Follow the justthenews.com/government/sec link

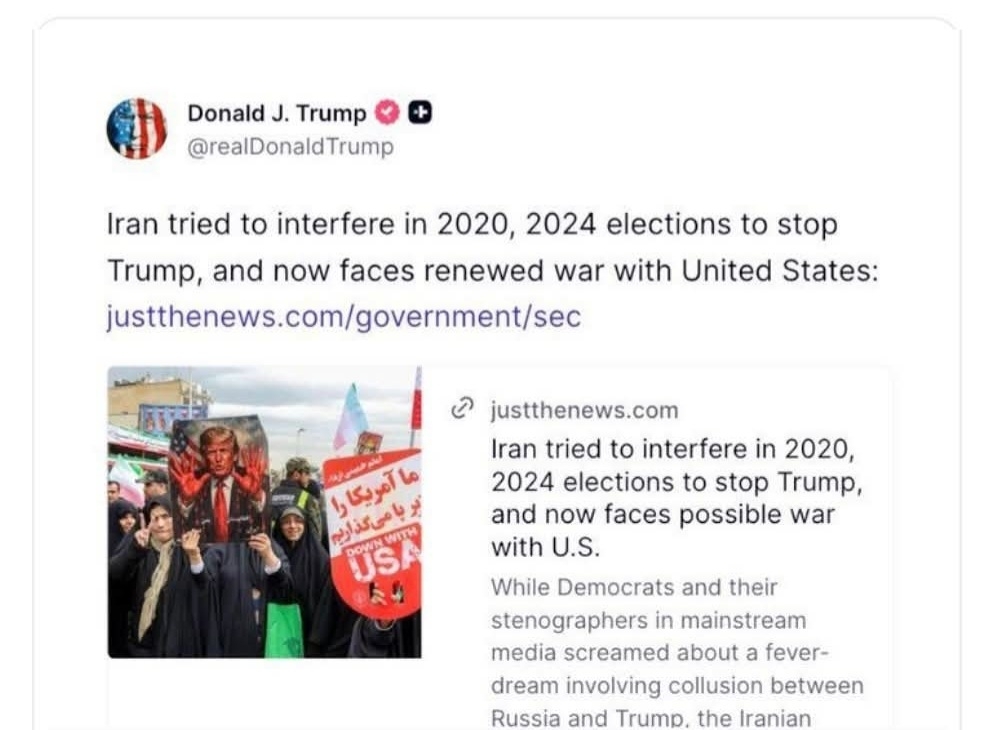343,317
